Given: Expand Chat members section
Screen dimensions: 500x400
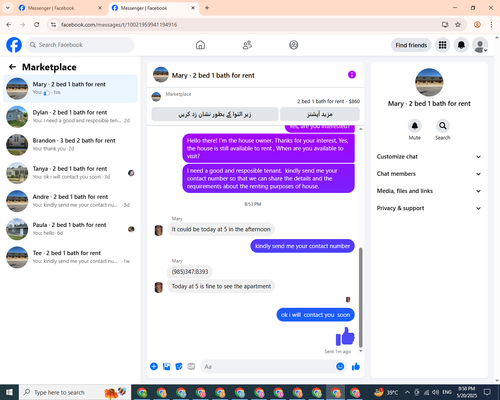Looking at the screenshot, I should [429, 174].
